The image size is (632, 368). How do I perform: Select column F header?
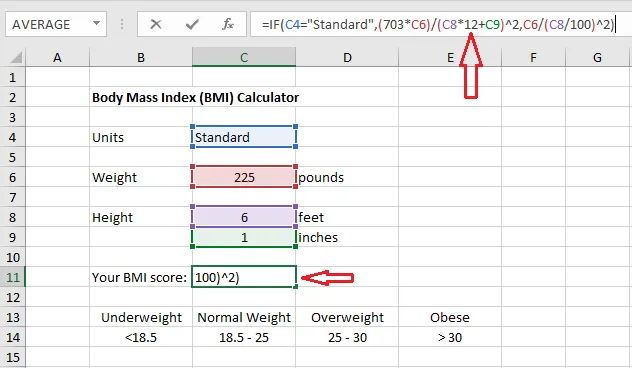pyautogui.click(x=533, y=58)
